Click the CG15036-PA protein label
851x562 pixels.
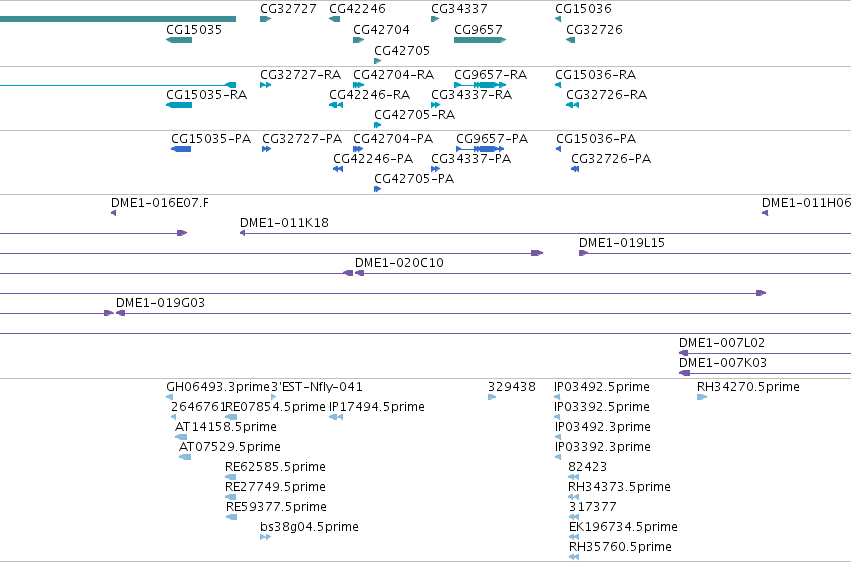click(596, 139)
